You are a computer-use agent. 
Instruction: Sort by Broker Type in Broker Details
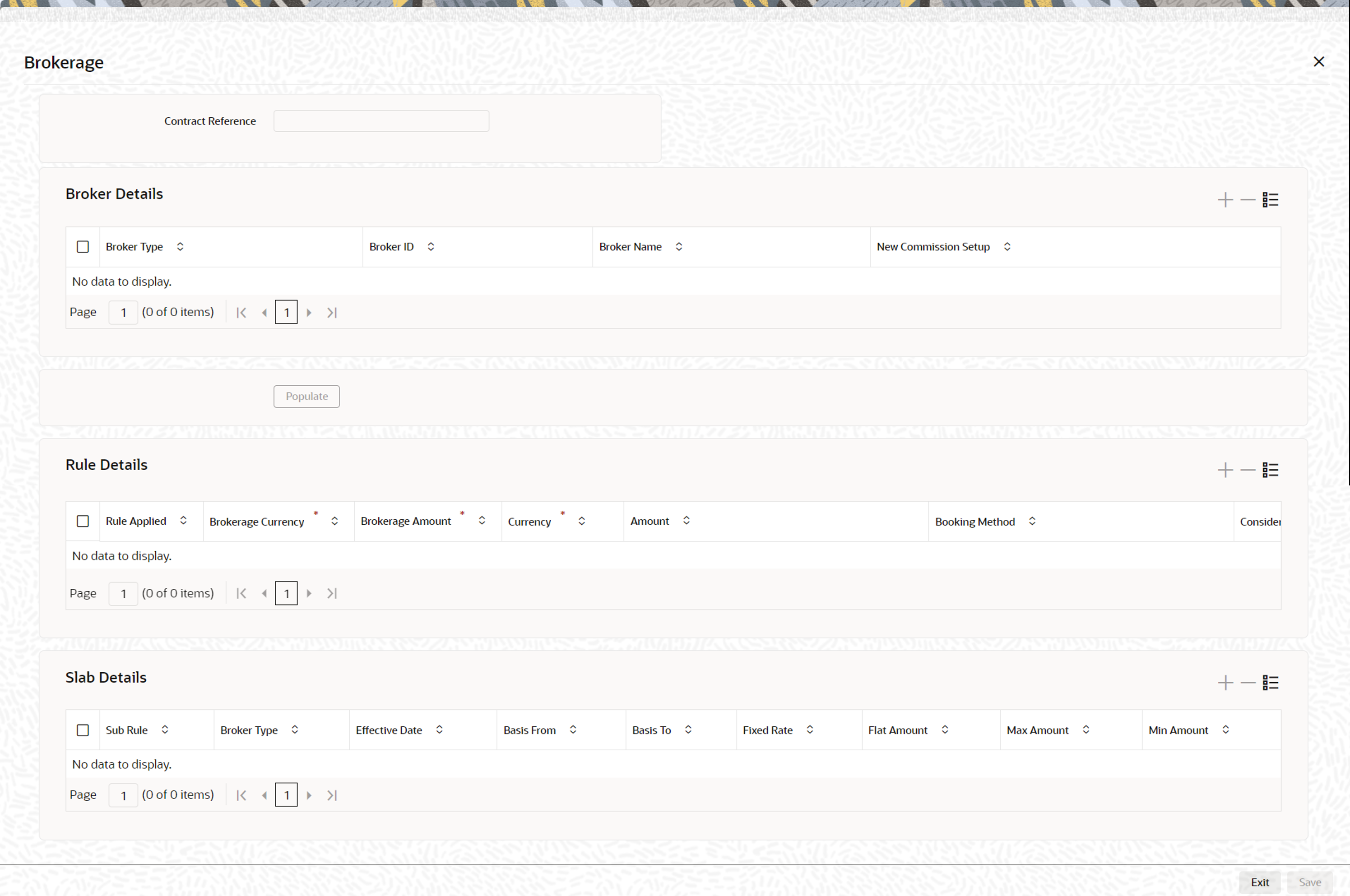(x=180, y=247)
